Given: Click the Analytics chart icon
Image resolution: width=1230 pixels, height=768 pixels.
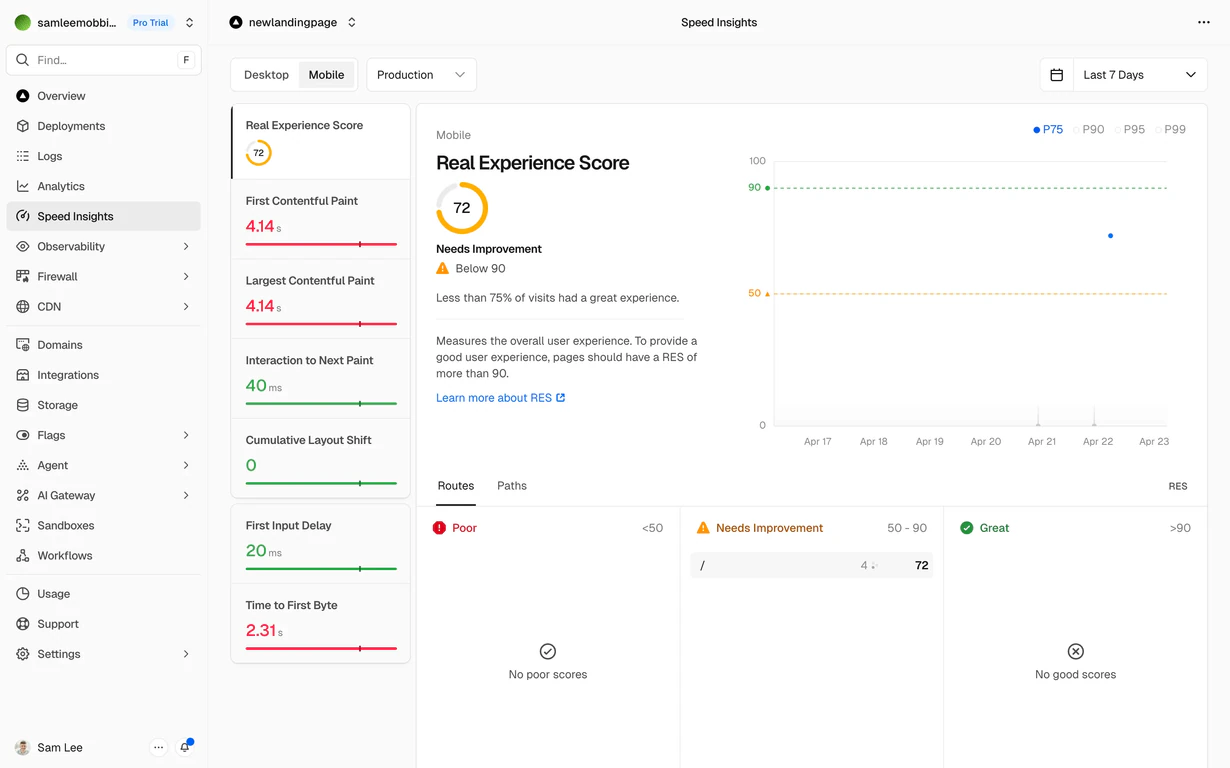Looking at the screenshot, I should pos(23,186).
